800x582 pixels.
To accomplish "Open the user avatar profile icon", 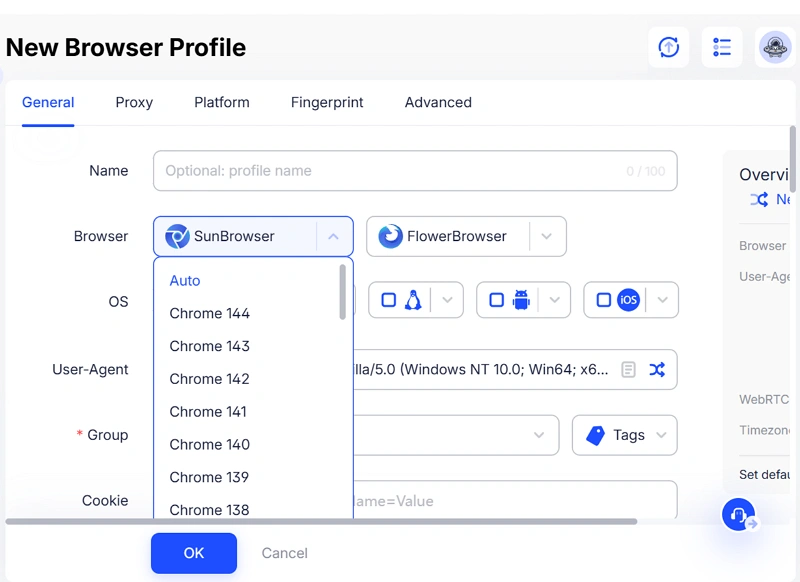I will pos(775,47).
